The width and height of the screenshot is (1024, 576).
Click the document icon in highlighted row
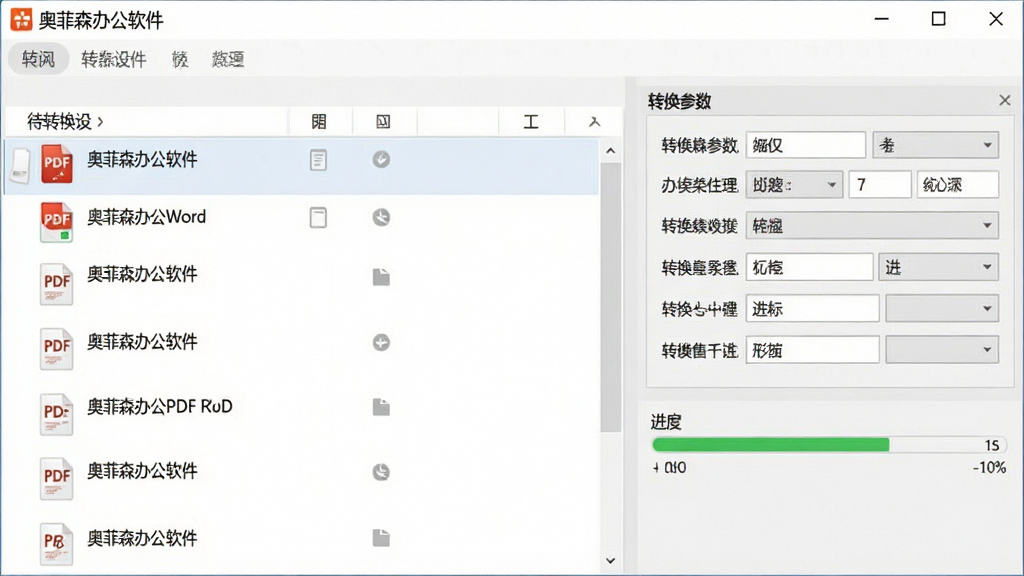click(x=318, y=160)
